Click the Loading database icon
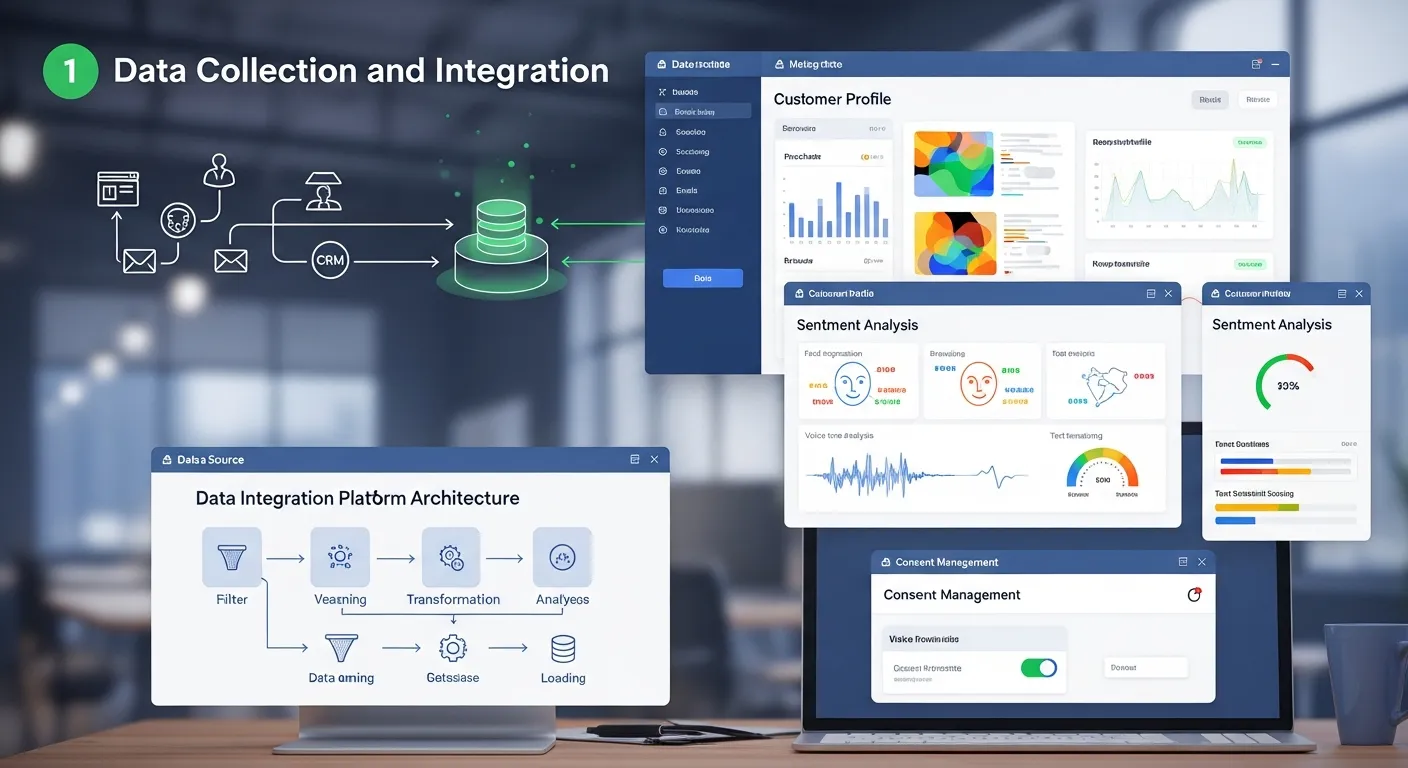Image resolution: width=1408 pixels, height=768 pixels. [563, 649]
